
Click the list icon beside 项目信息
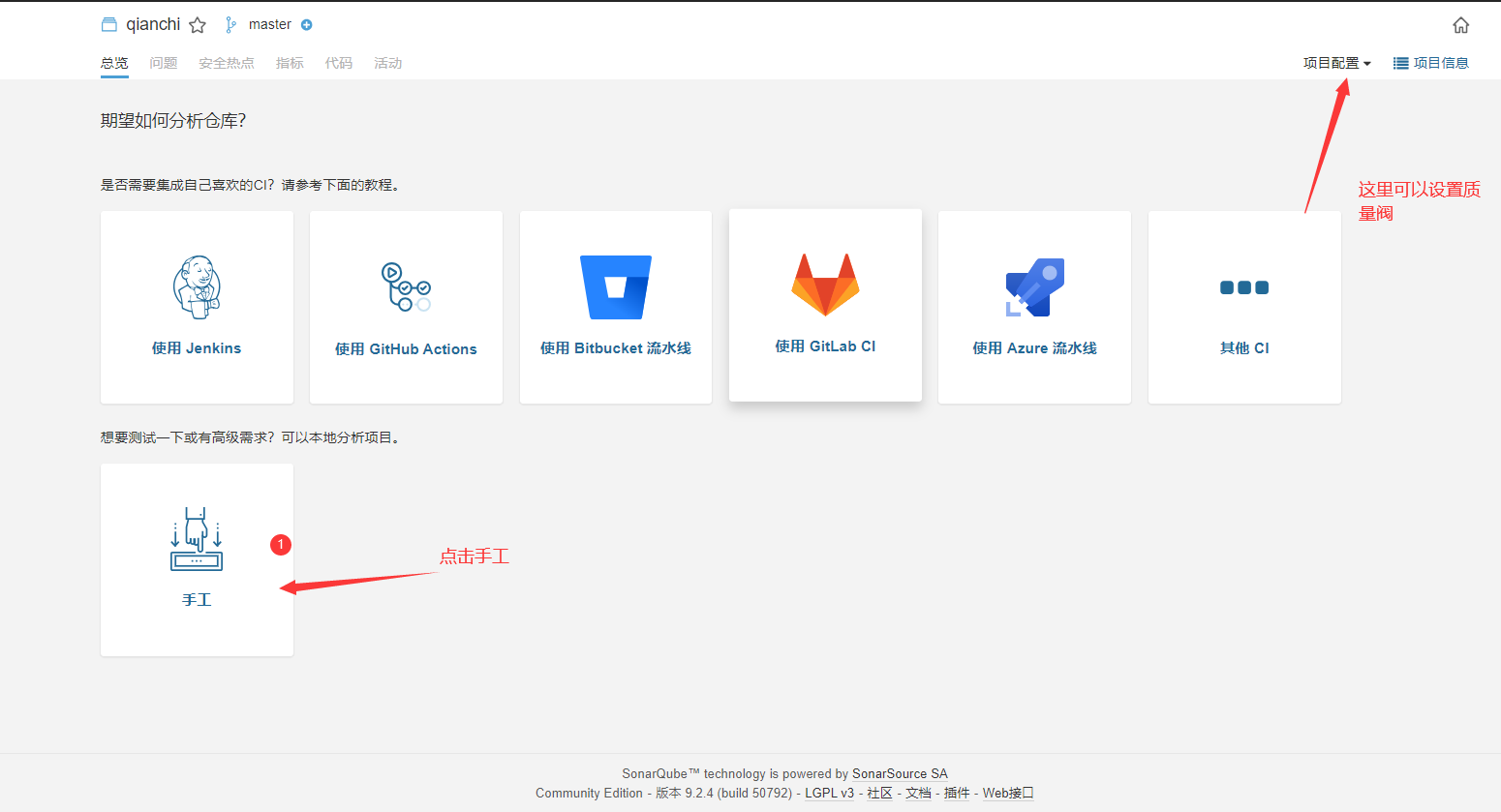(x=1400, y=63)
